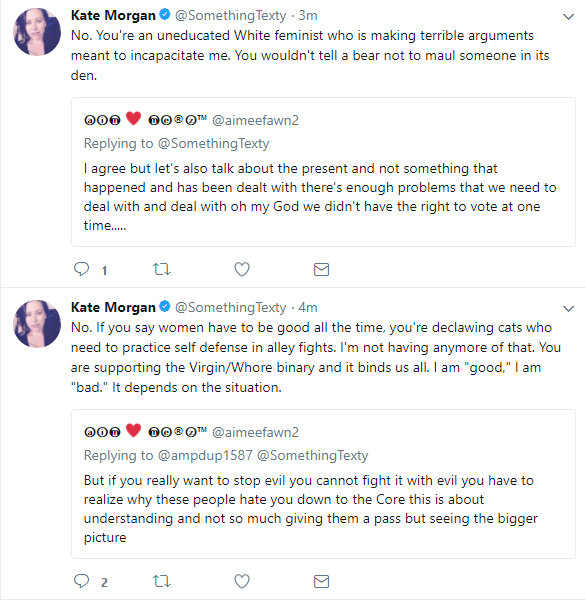Screen dimensions: 585x600
Task: Open quoted tweet about right to vote
Action: pos(323,172)
